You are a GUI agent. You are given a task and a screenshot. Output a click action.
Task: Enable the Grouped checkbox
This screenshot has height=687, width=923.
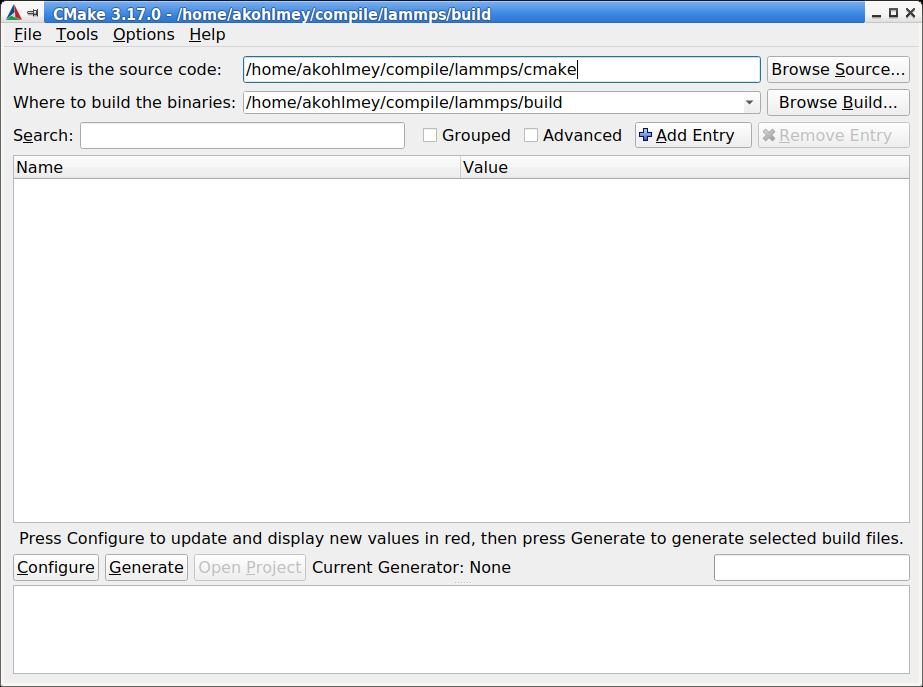pyautogui.click(x=430, y=135)
